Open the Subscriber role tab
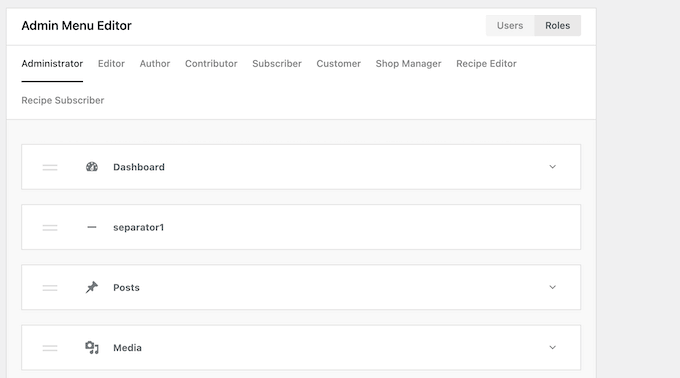Image resolution: width=680 pixels, height=378 pixels. tap(277, 64)
